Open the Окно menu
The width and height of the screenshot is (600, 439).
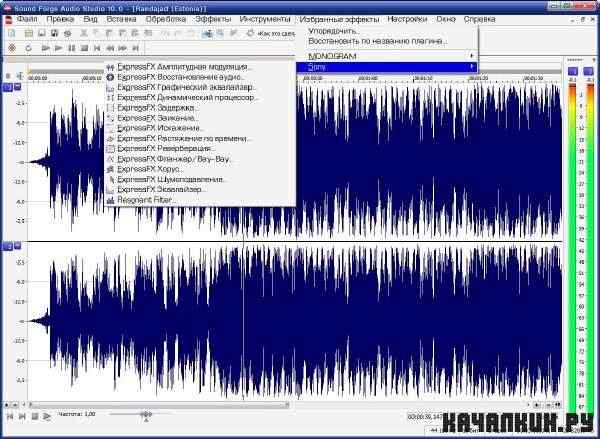(x=446, y=19)
